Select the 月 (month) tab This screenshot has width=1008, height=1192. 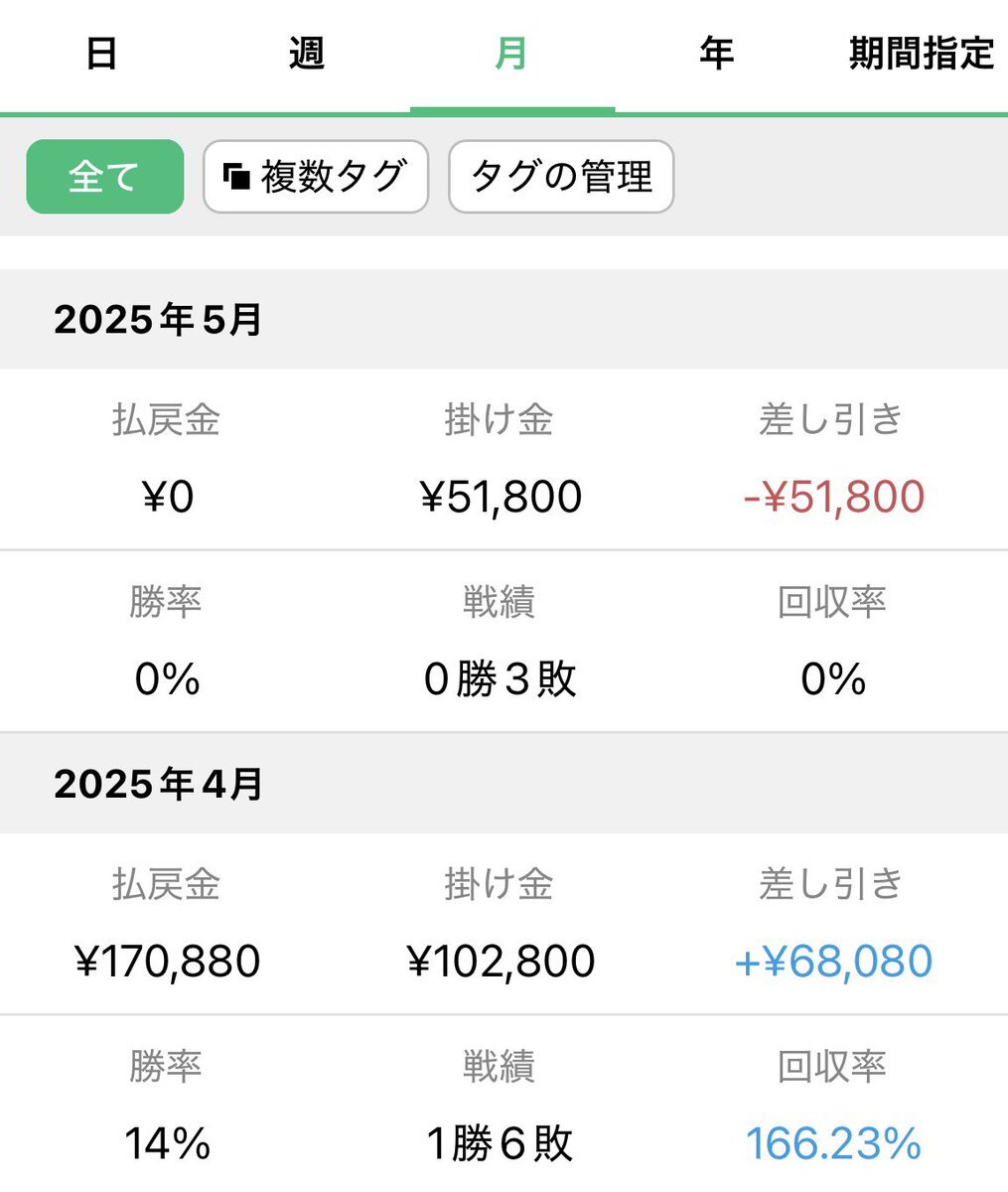(512, 54)
